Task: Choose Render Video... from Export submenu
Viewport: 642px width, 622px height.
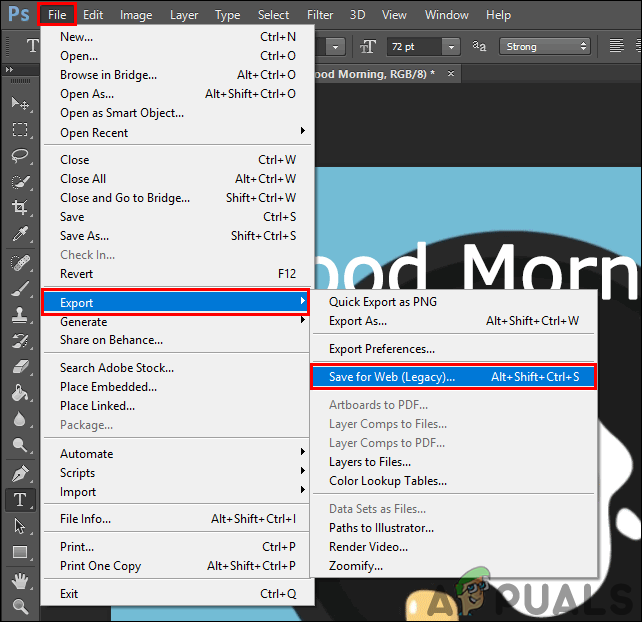Action: coord(454,547)
